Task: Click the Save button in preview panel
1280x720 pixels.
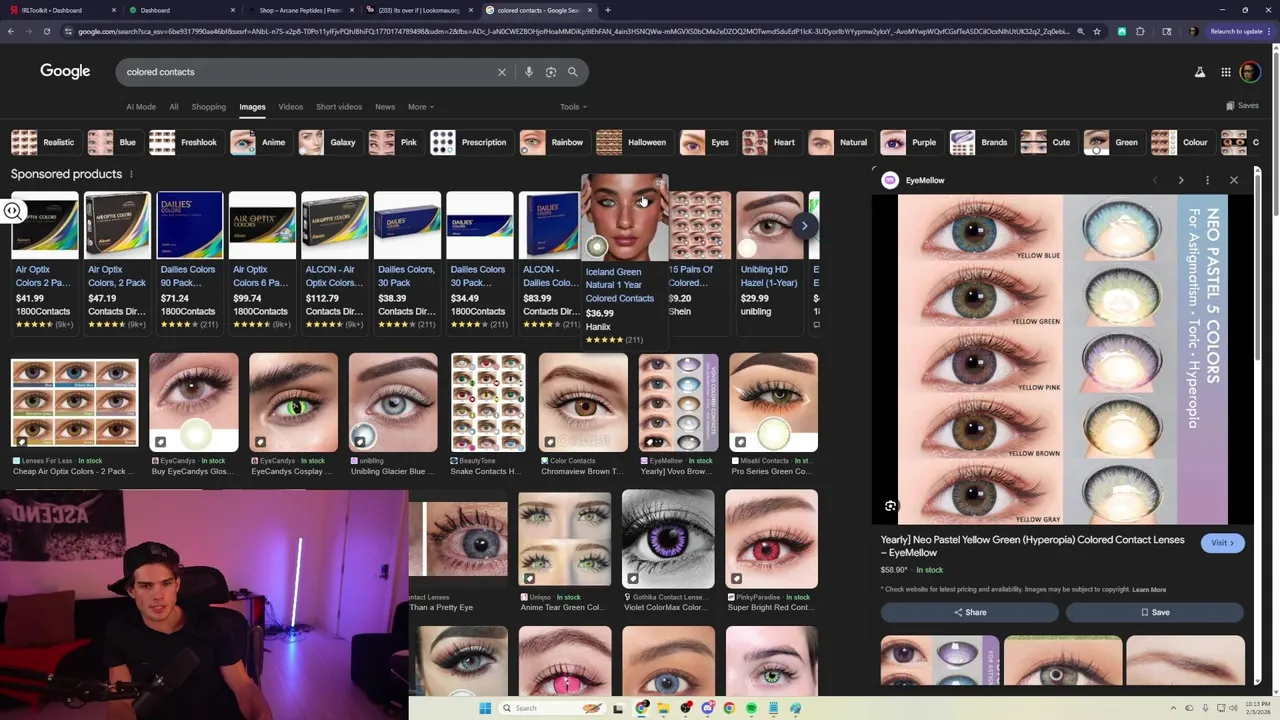Action: coord(1154,612)
